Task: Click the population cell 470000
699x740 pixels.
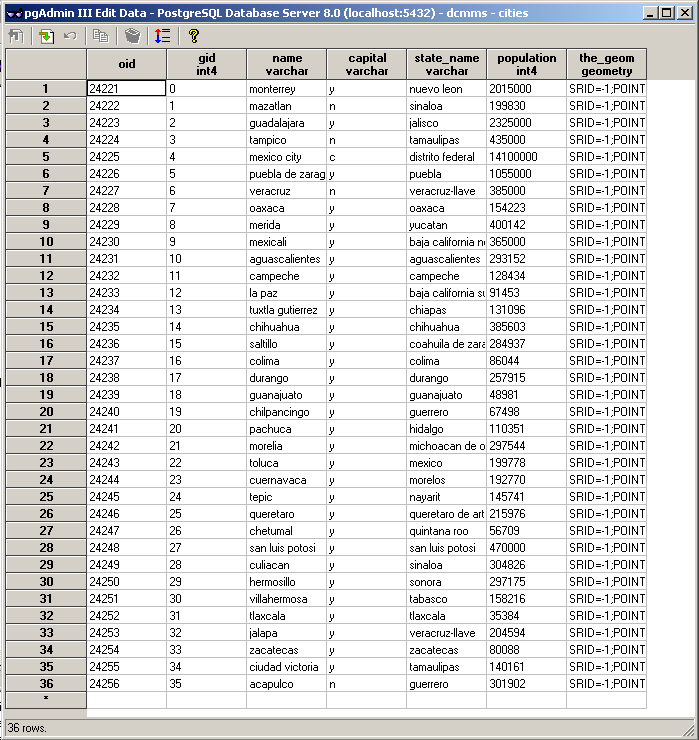Action: (526, 547)
